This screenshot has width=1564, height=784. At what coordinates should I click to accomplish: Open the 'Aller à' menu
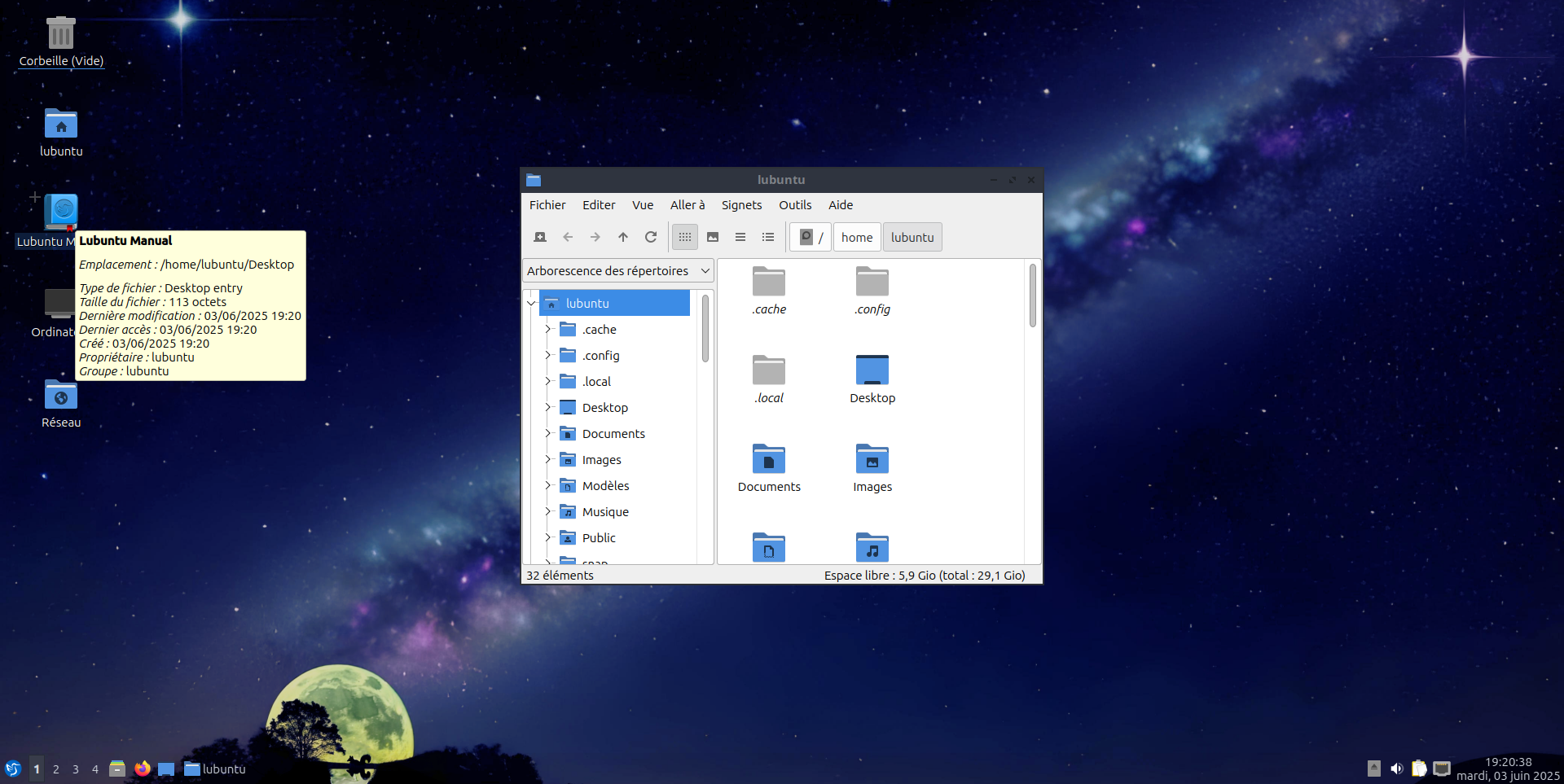coord(688,205)
